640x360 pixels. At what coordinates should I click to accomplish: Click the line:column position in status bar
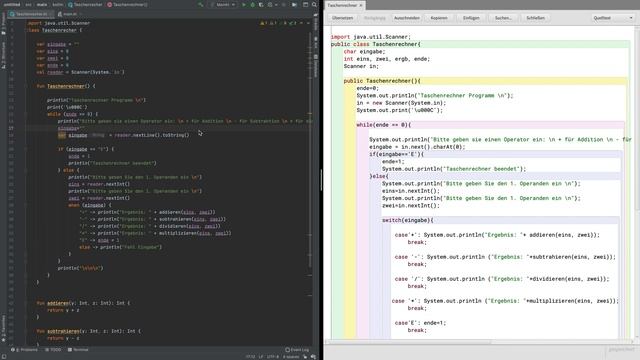(251, 356)
